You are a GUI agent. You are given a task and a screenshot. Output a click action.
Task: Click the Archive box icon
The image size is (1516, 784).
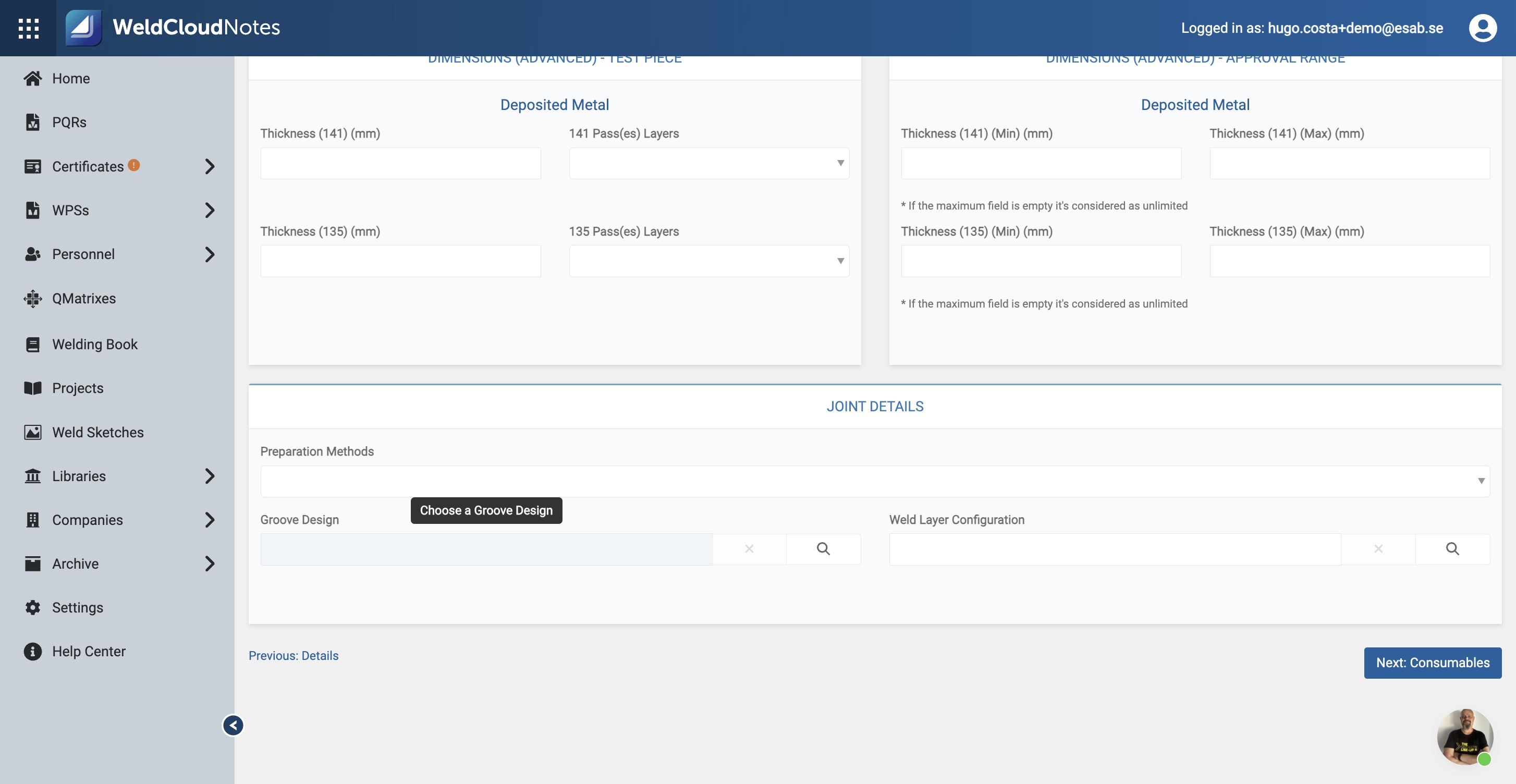tap(32, 563)
